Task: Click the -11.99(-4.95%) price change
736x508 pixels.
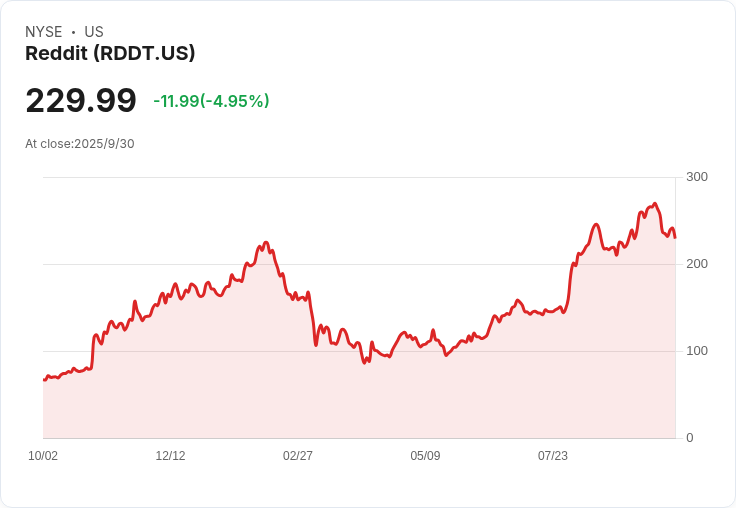Action: (x=211, y=101)
